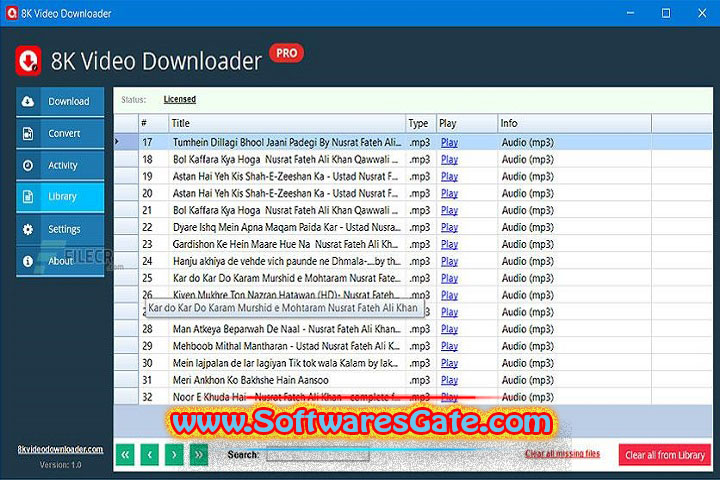The height and width of the screenshot is (480, 720).
Task: Click the title bar app icon
Action: click(x=11, y=13)
